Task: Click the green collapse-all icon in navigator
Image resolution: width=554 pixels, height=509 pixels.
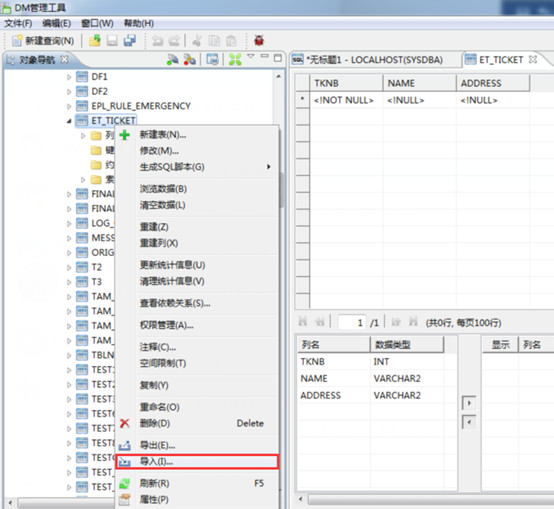Action: click(235, 59)
